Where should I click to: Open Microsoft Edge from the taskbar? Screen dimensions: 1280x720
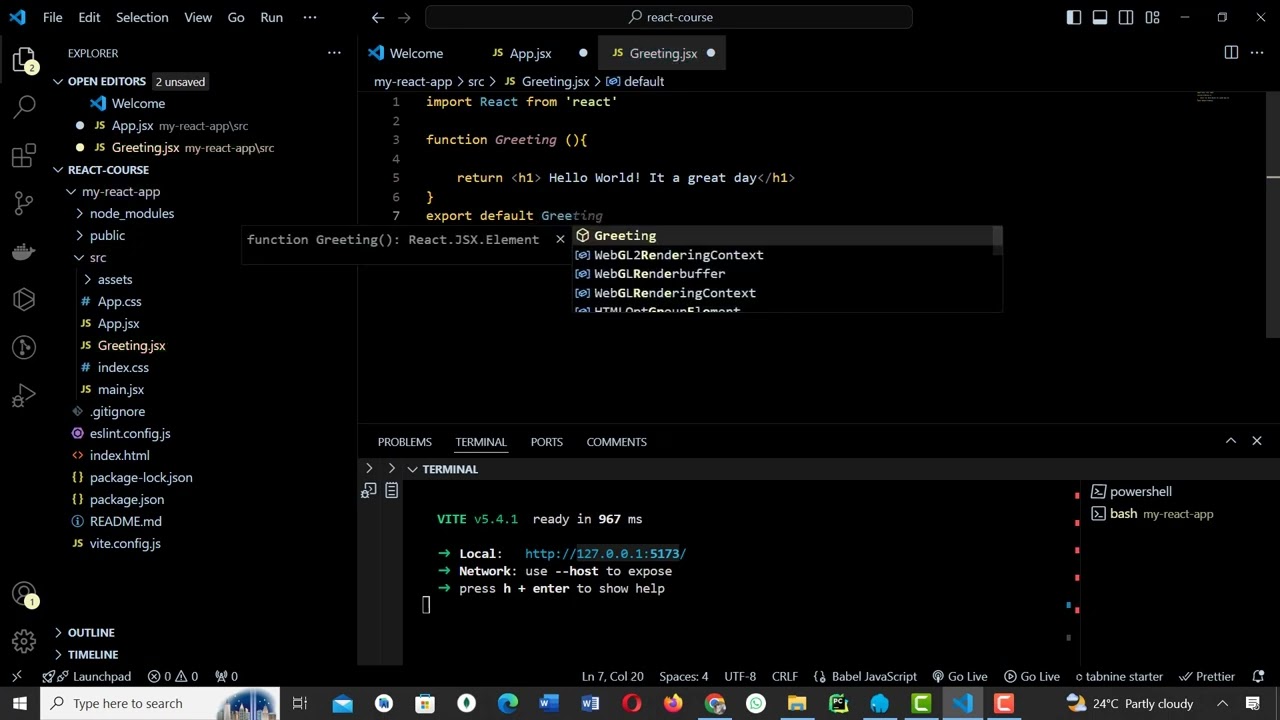tap(508, 703)
